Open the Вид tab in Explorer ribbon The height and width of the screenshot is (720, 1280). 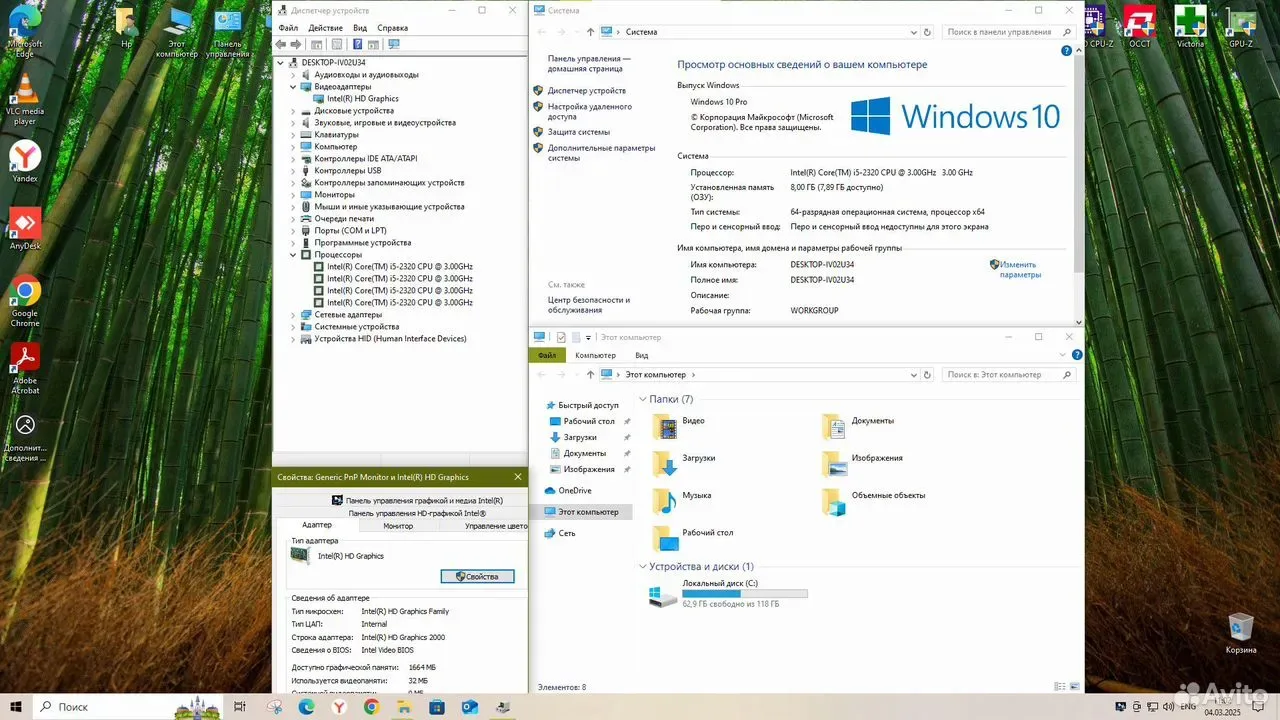[642, 355]
